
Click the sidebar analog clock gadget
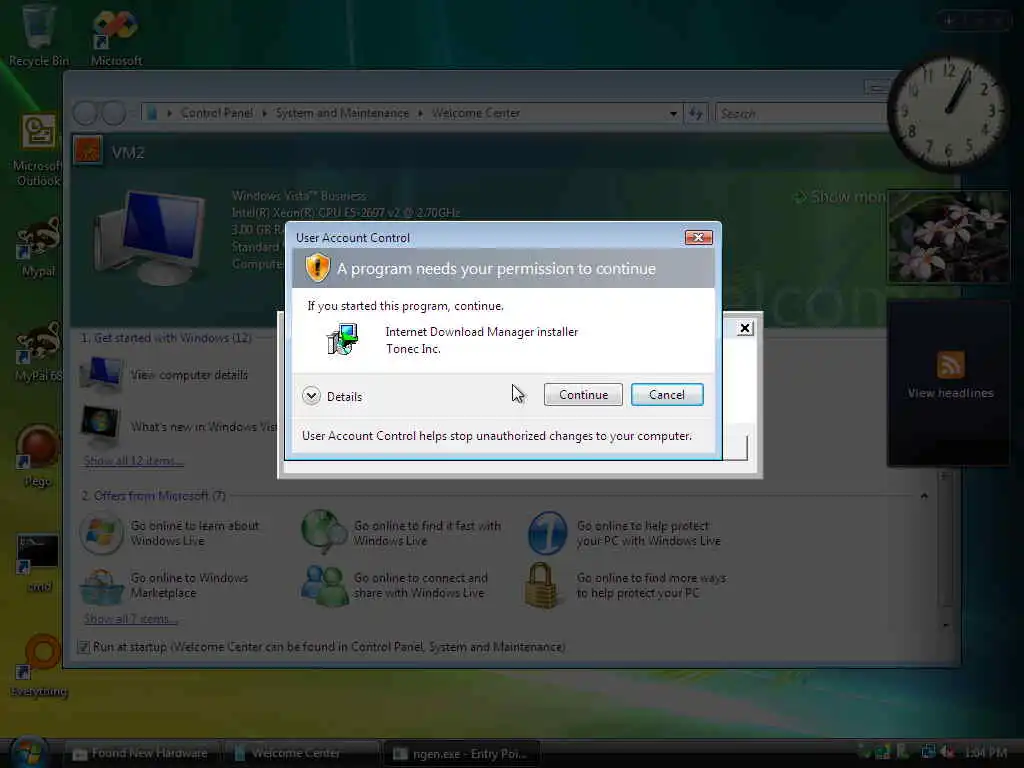[948, 113]
